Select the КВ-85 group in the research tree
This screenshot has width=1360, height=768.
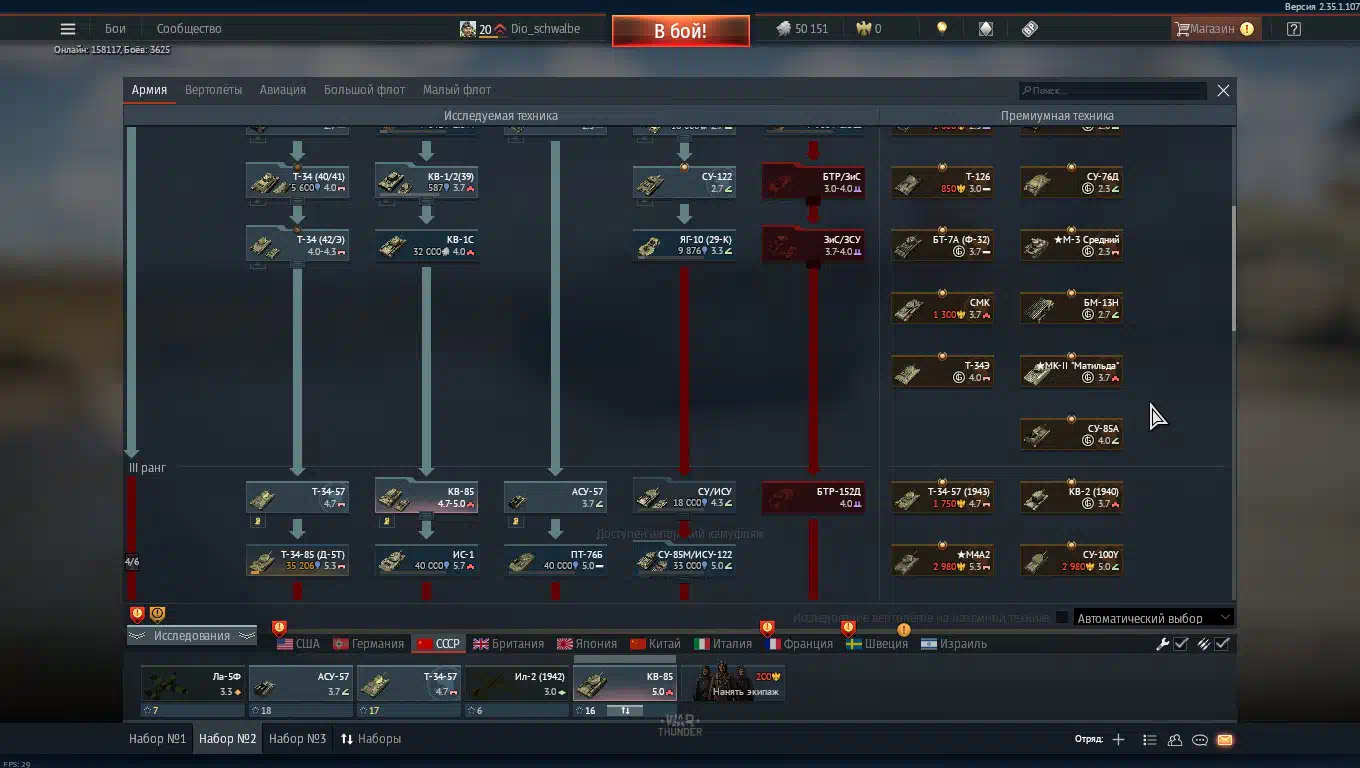(426, 497)
